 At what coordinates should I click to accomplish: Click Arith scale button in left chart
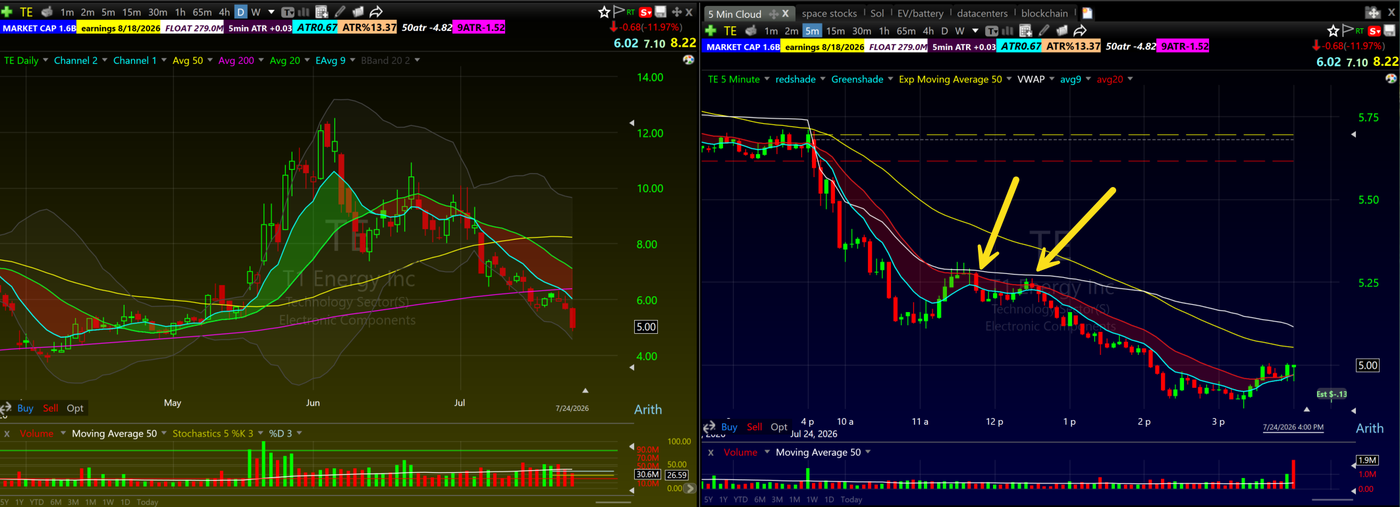648,409
